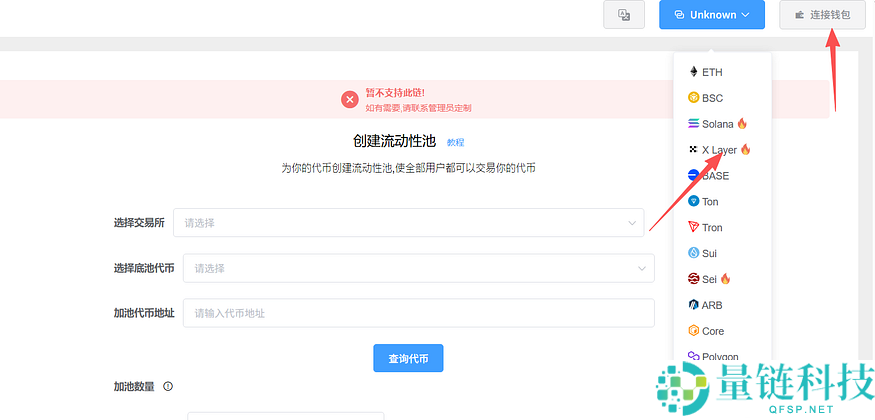Click chevron arrow in 选择底池代币 select
This screenshot has height=420, width=875.
click(x=642, y=269)
